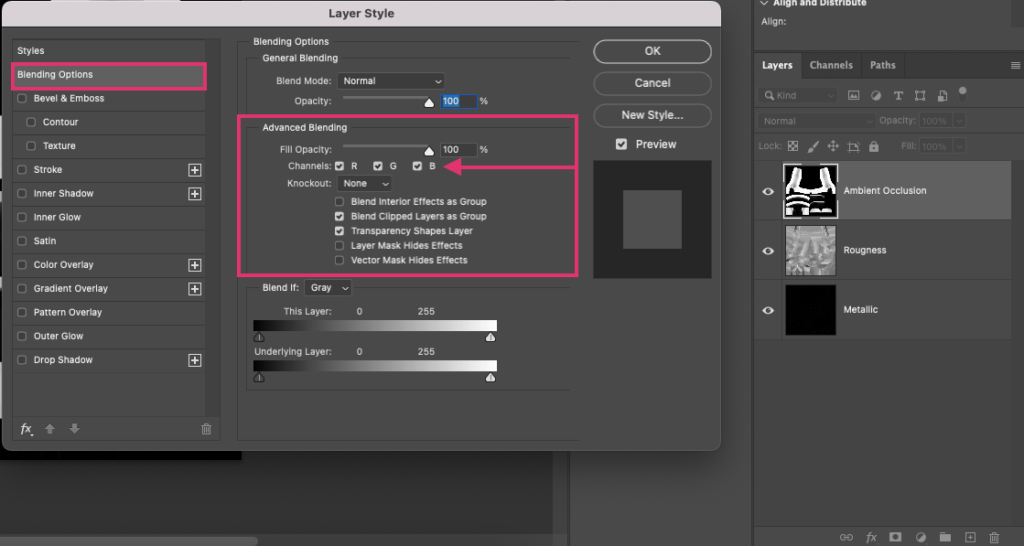This screenshot has height=546, width=1024.
Task: Click the delete effect trash icon in dialog
Action: 206,429
